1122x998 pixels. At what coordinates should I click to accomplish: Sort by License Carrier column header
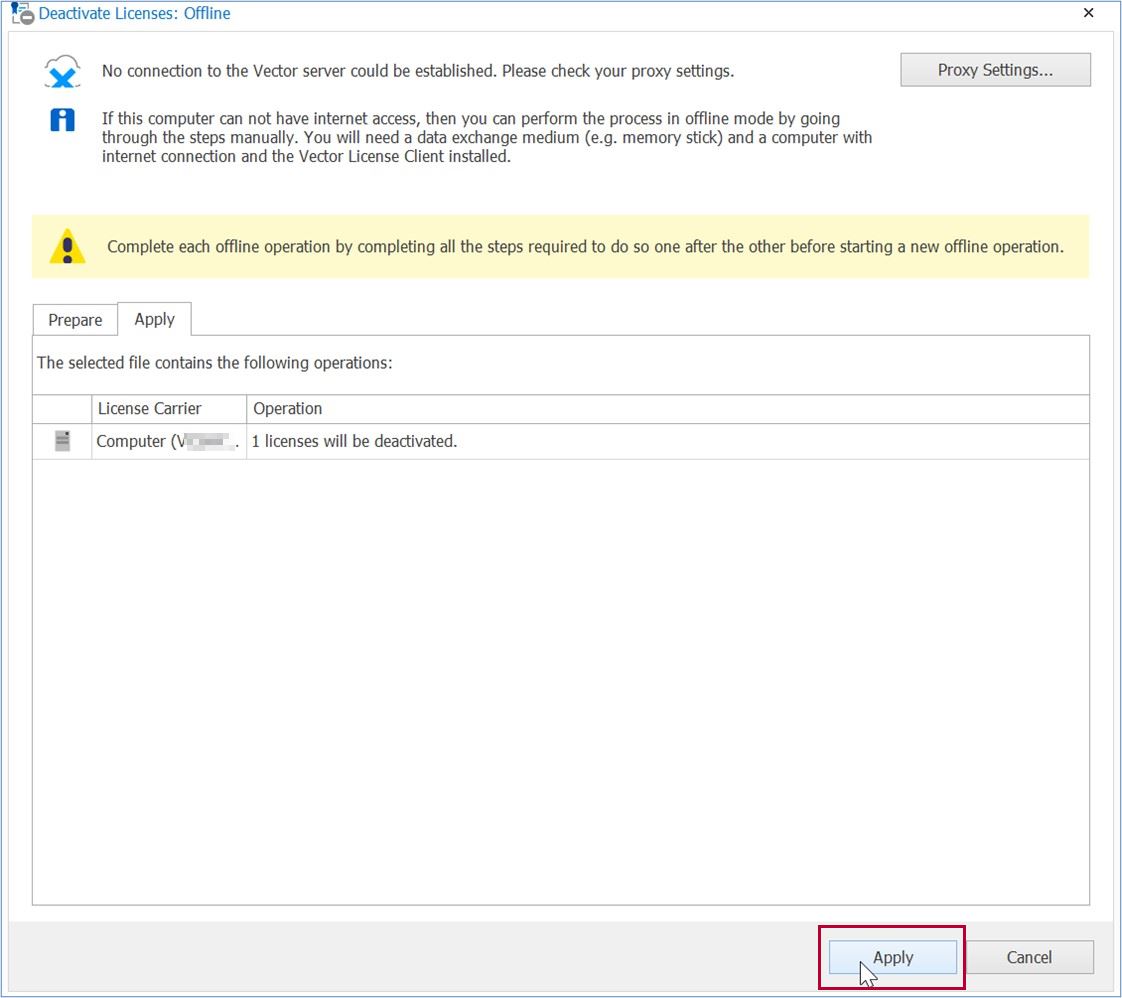click(x=168, y=408)
